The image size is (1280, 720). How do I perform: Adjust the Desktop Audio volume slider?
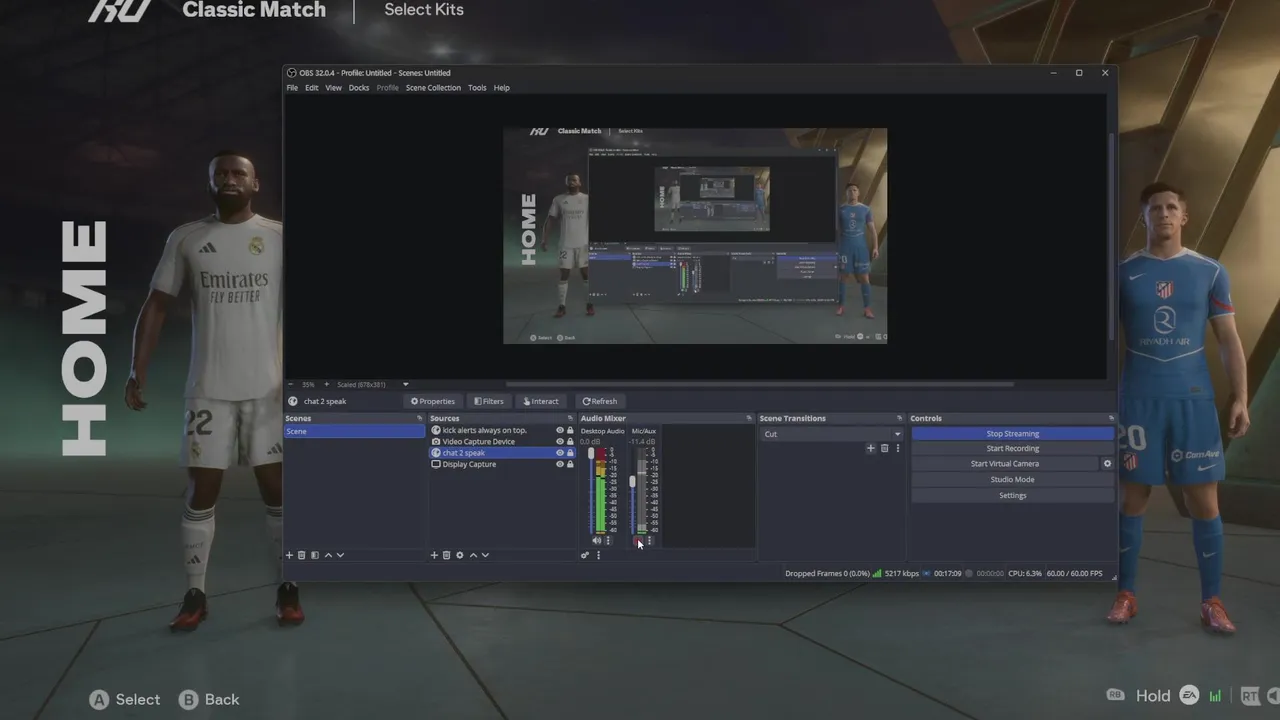[x=591, y=454]
